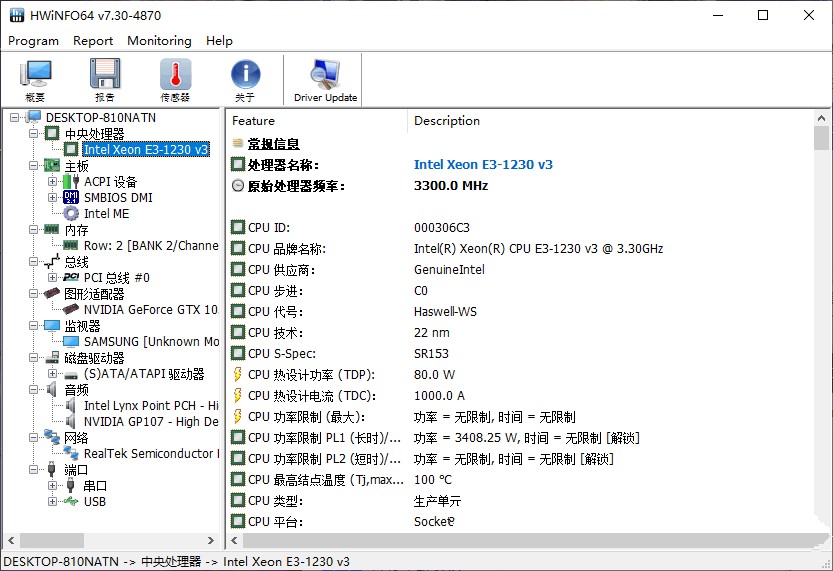This screenshot has height=571, width=833.
Task: Click the GenuineIntel vendor value
Action: 449,270
